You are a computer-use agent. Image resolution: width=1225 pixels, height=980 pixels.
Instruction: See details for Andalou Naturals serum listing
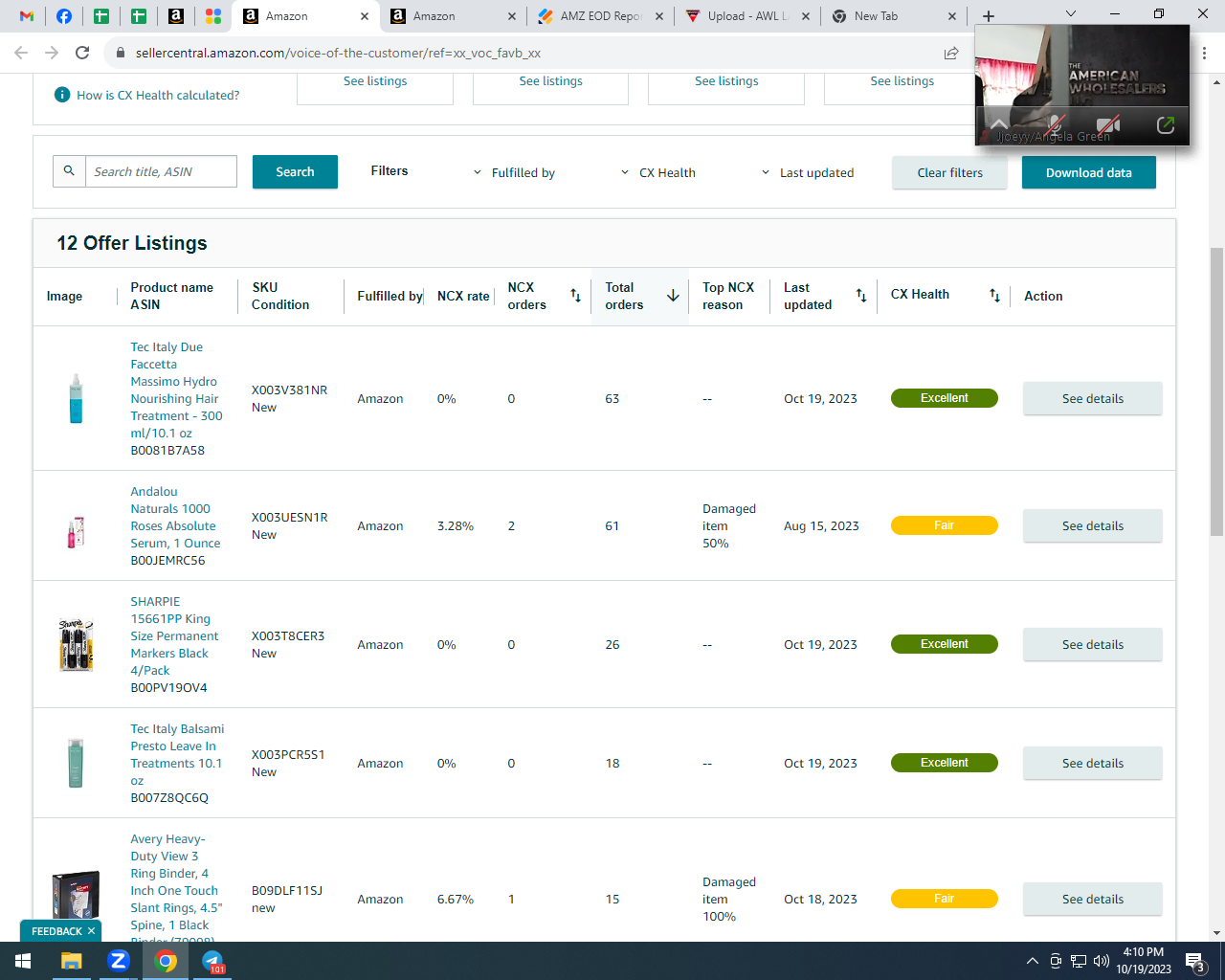pyautogui.click(x=1093, y=525)
